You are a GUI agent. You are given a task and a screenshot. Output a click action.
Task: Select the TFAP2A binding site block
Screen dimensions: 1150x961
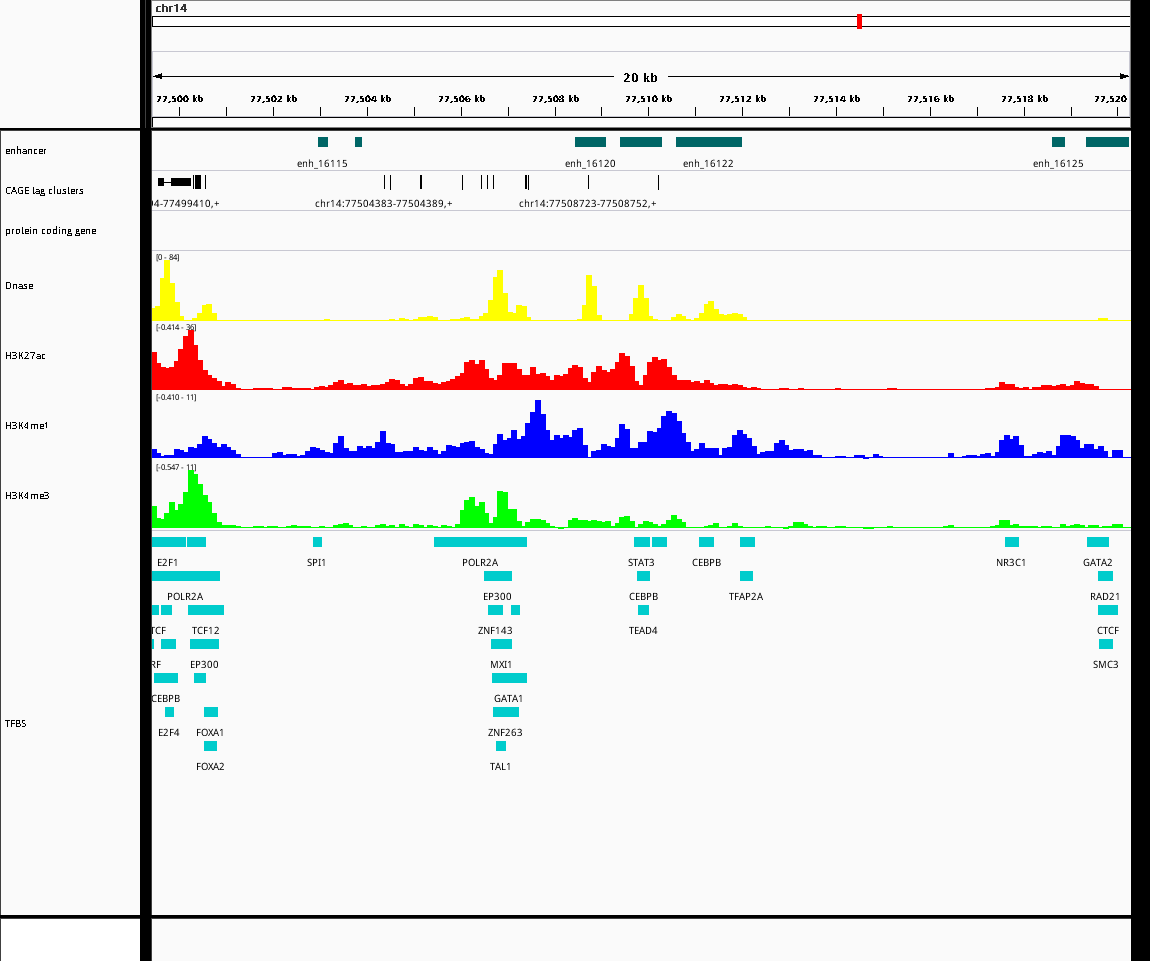[746, 576]
